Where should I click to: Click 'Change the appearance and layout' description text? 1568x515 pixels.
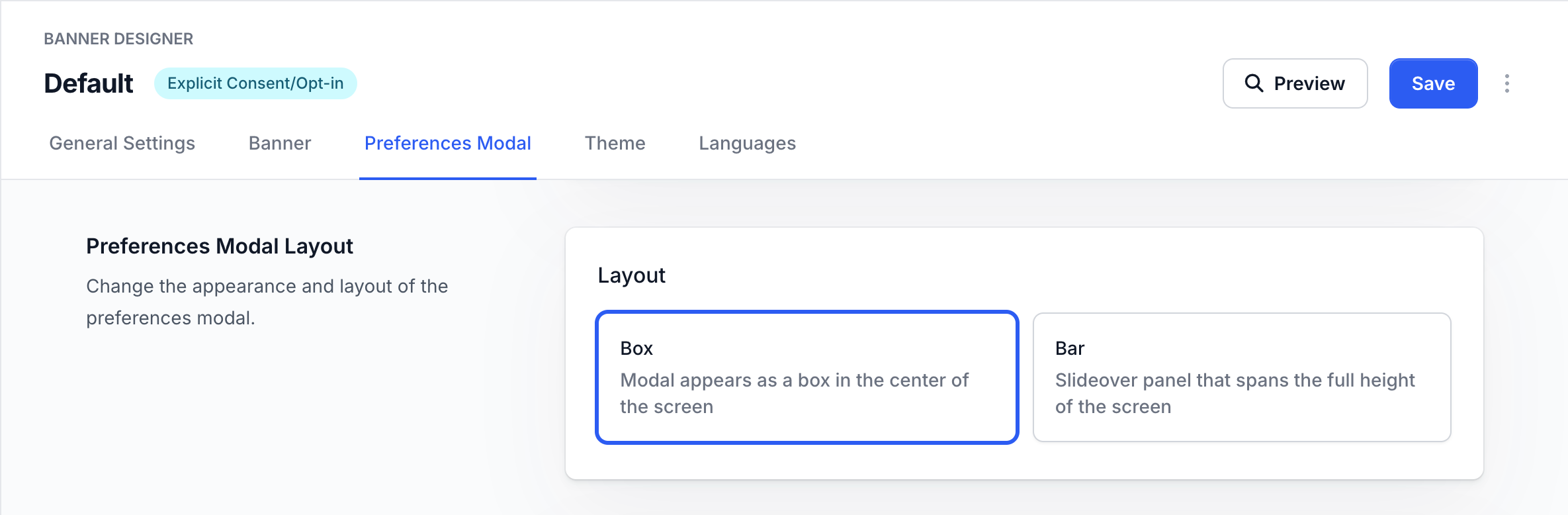[x=267, y=302]
